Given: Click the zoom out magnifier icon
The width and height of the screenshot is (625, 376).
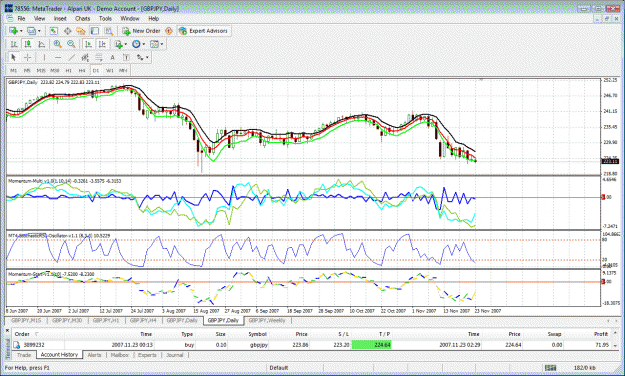Looking at the screenshot, I should coord(71,44).
